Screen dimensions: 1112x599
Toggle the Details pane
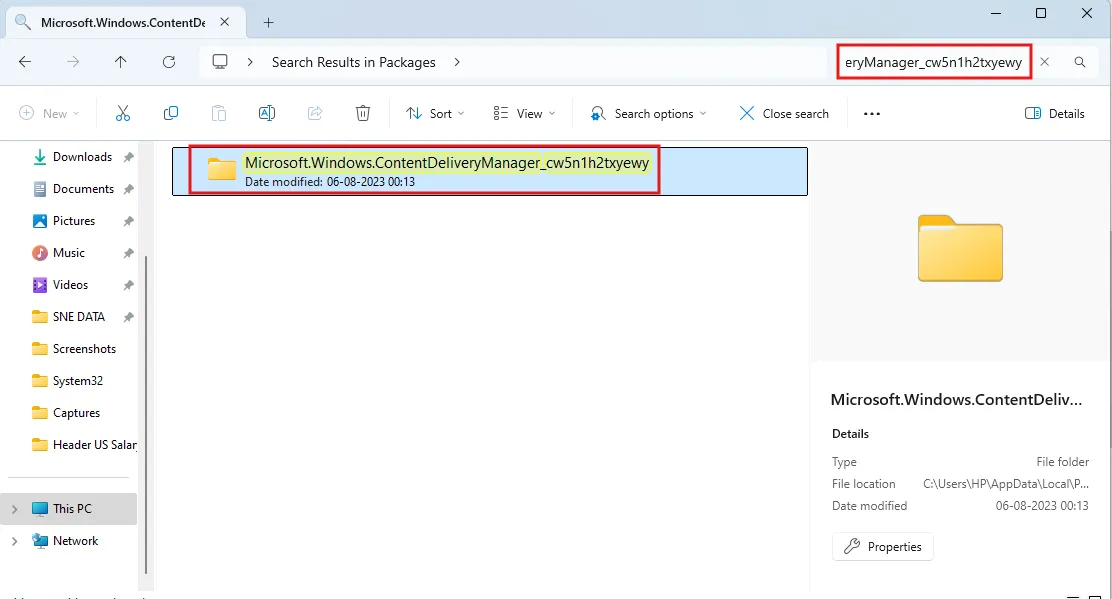coord(1055,113)
